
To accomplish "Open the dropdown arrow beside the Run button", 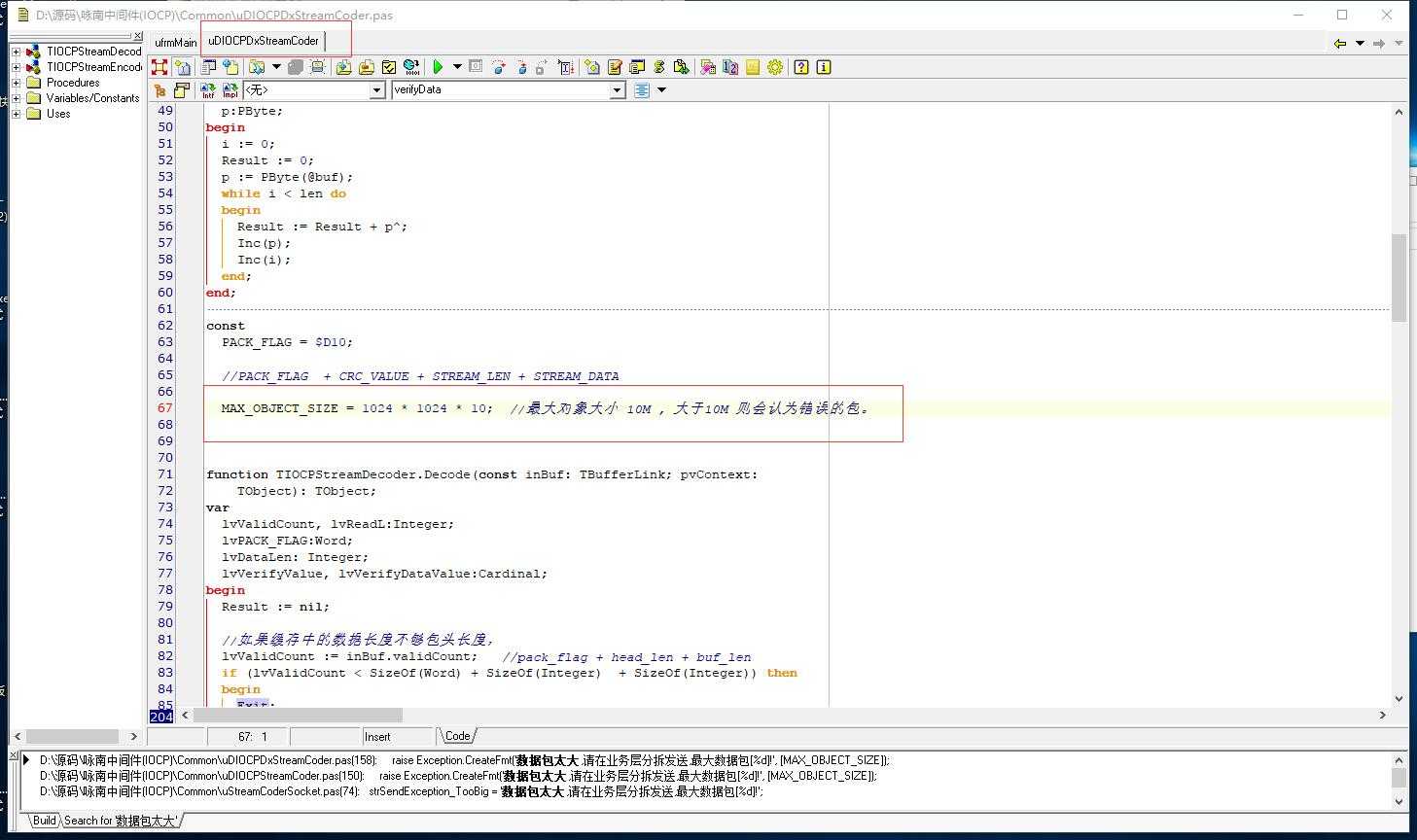I will pos(457,67).
